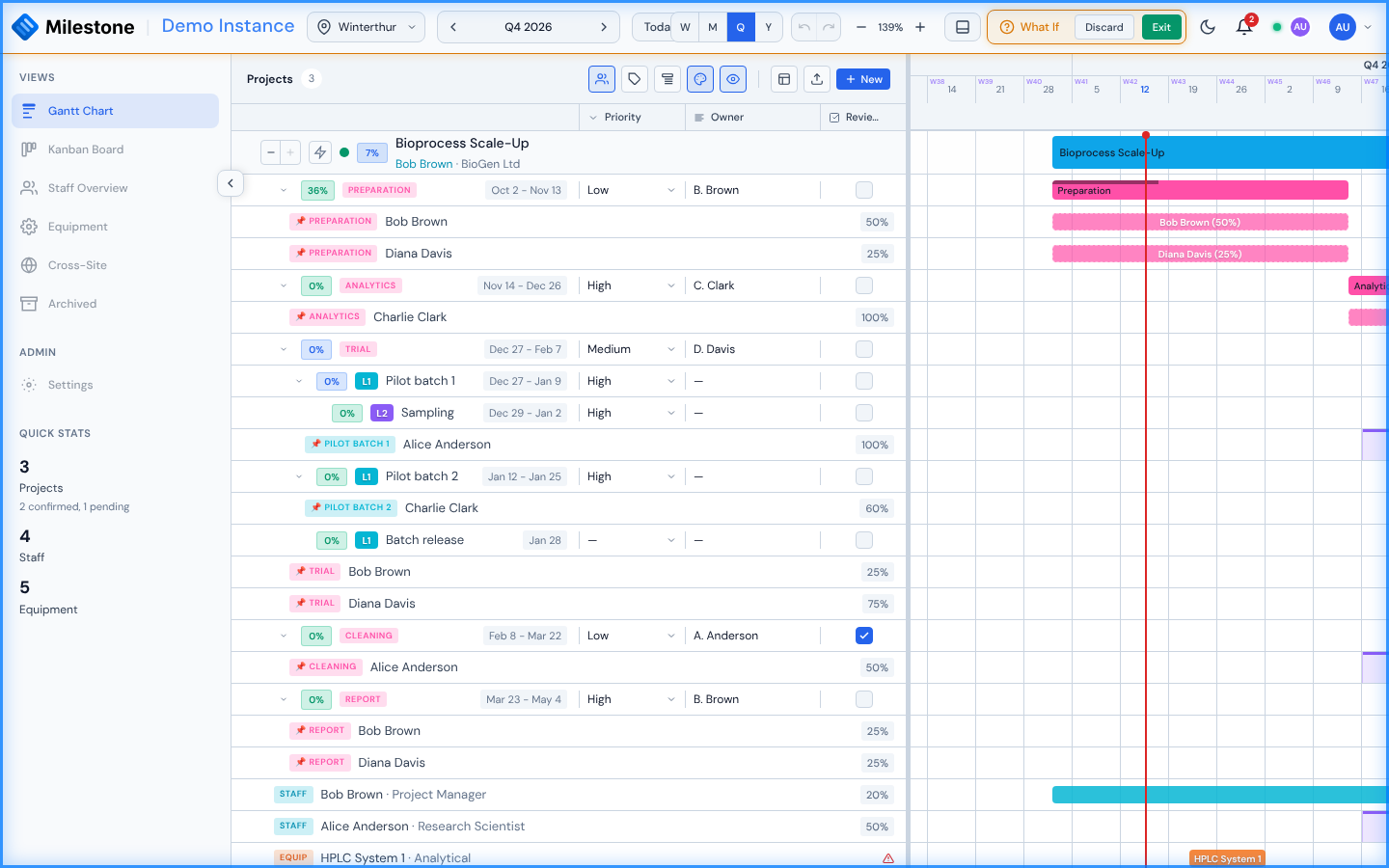Image resolution: width=1389 pixels, height=868 pixels.
Task: Sort by the Priority column header
Action: 631,117
